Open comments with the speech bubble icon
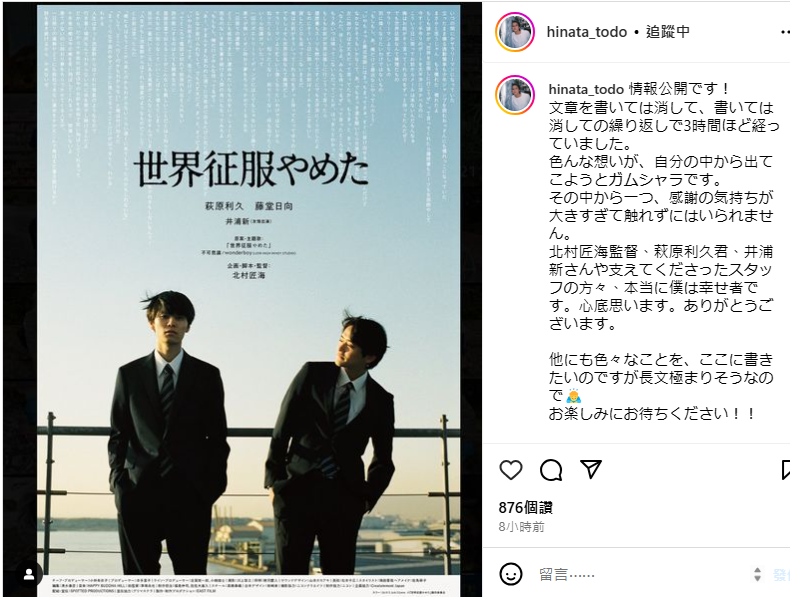Screen dimensions: 790x597 [551, 470]
